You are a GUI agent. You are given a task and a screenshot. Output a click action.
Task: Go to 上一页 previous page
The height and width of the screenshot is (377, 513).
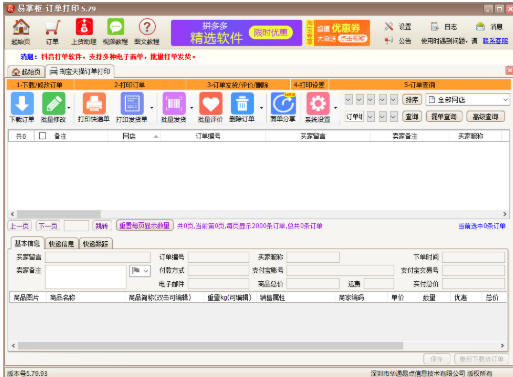[x=19, y=226]
